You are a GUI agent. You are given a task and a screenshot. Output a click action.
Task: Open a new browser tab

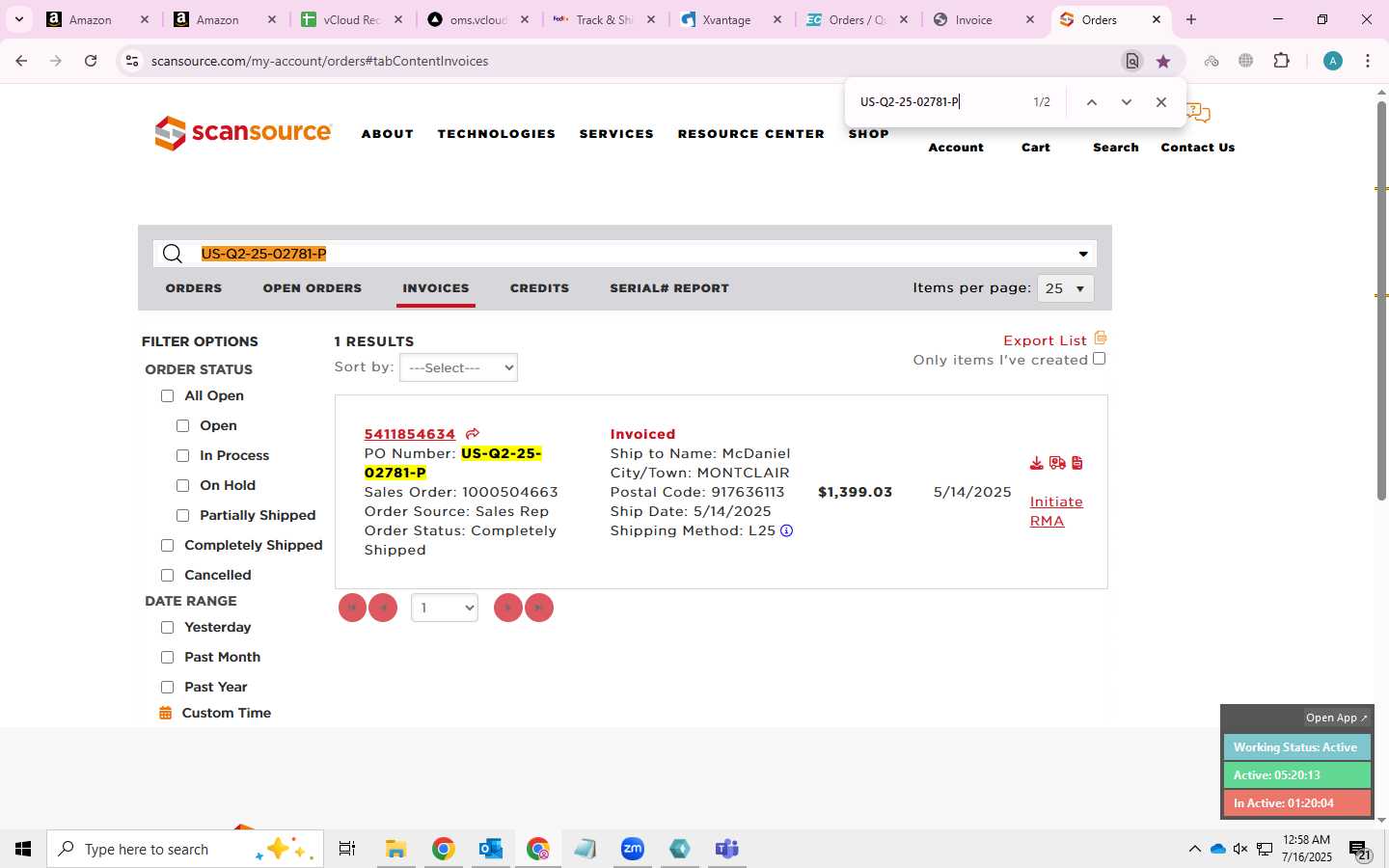coord(1191,19)
